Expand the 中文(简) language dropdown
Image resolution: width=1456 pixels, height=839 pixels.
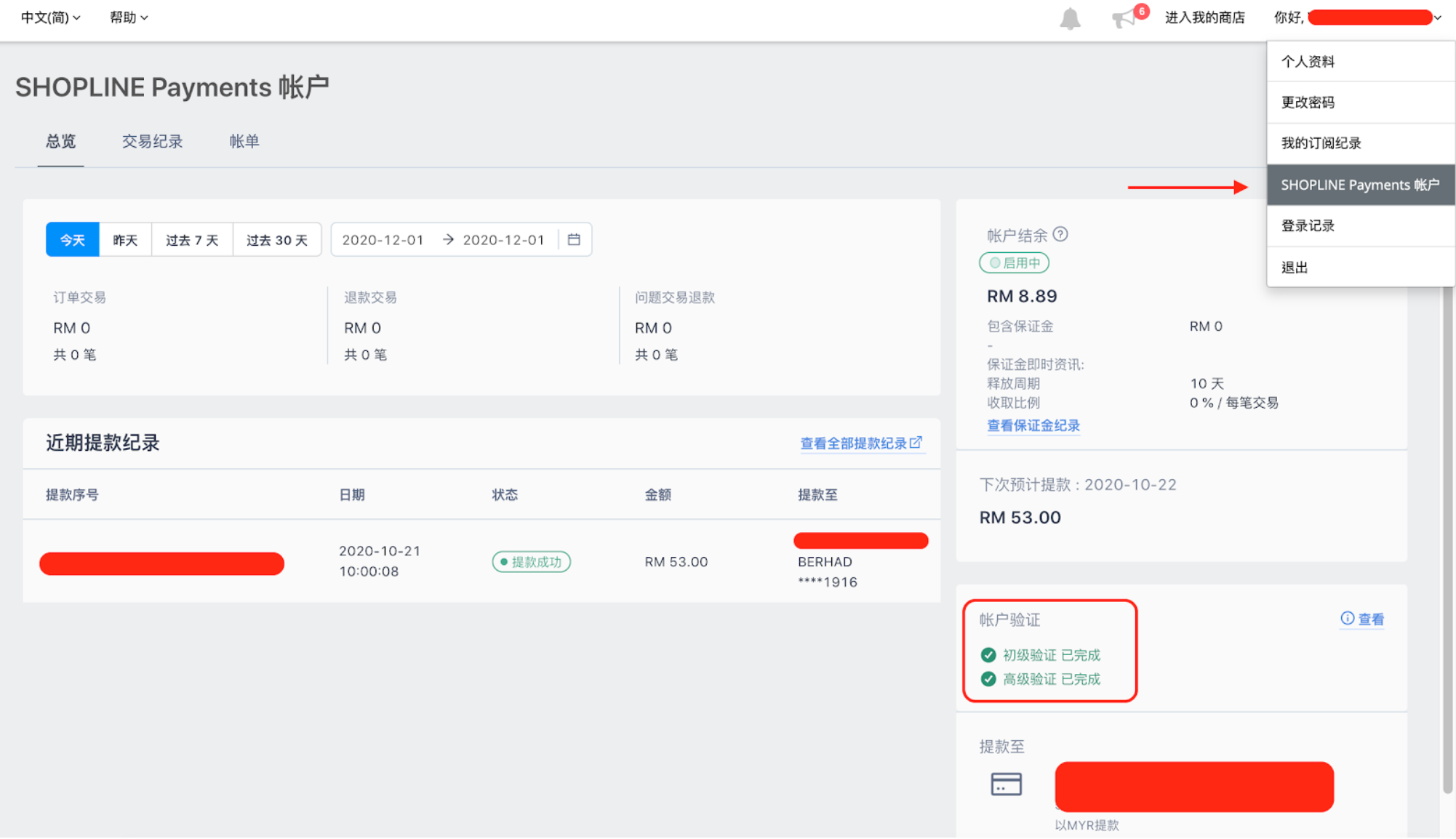(50, 17)
